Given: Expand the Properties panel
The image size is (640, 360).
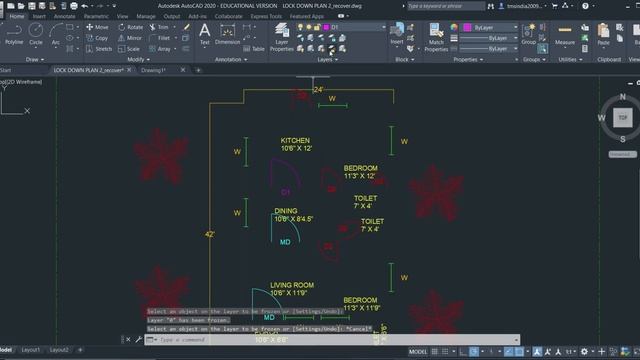Looking at the screenshot, I should (x=468, y=60).
